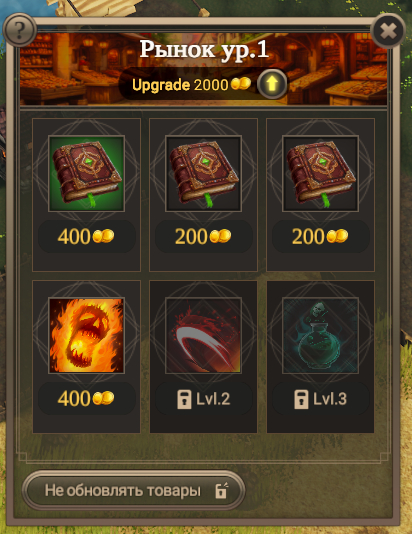Buy fire skull spell for 400 gold
The height and width of the screenshot is (534, 412).
[86, 398]
